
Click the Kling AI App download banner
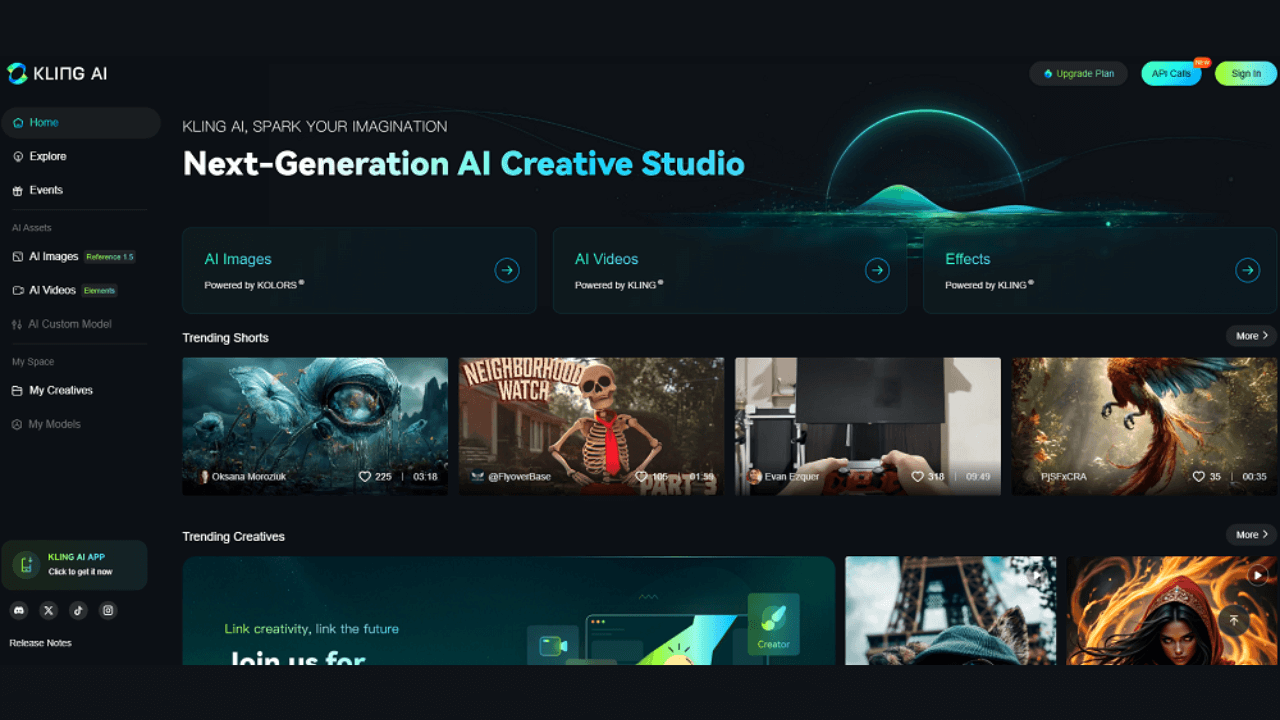[x=74, y=565]
